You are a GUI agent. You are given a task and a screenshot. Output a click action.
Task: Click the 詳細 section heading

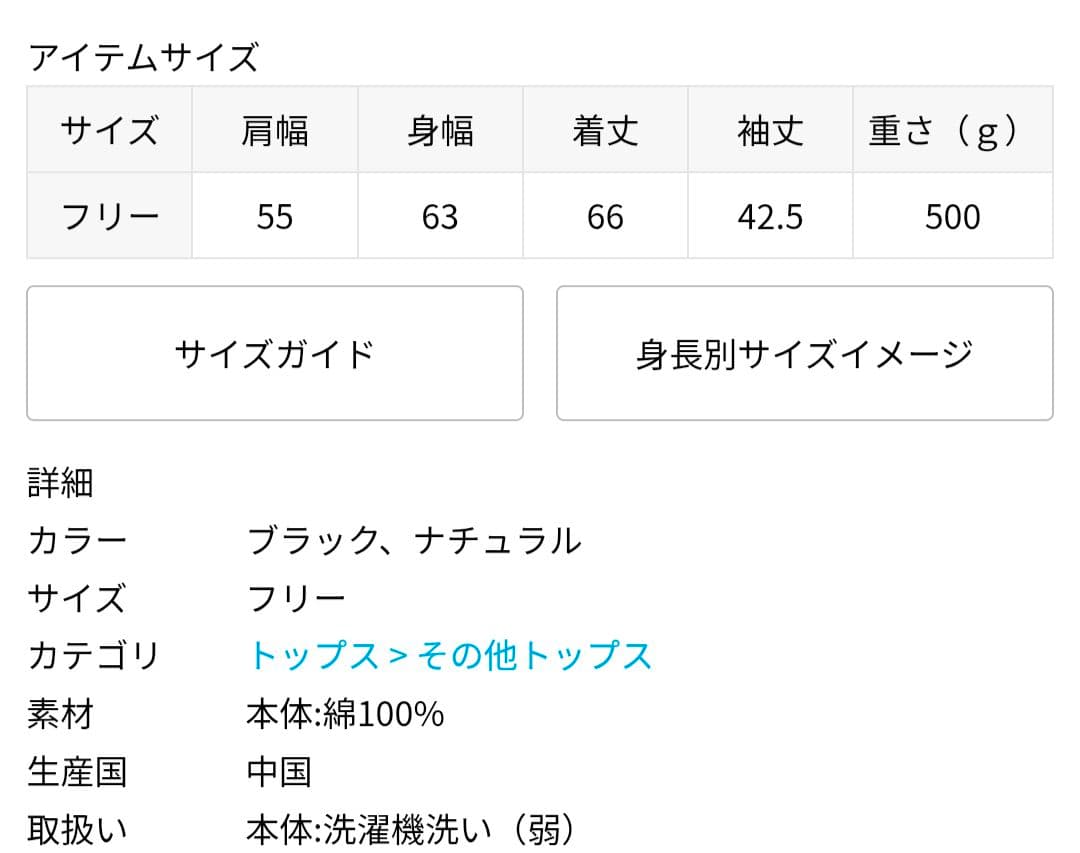point(60,483)
